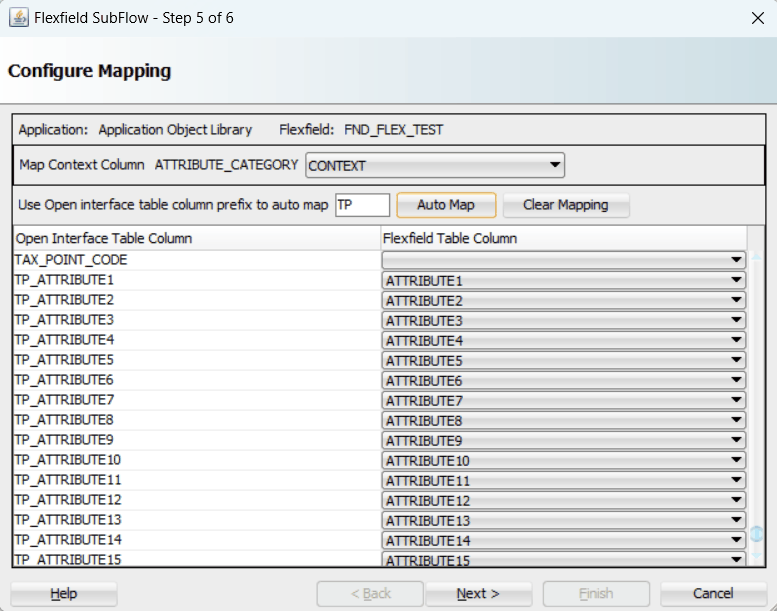Click the Open Interface Table Column header

pyautogui.click(x=196, y=239)
